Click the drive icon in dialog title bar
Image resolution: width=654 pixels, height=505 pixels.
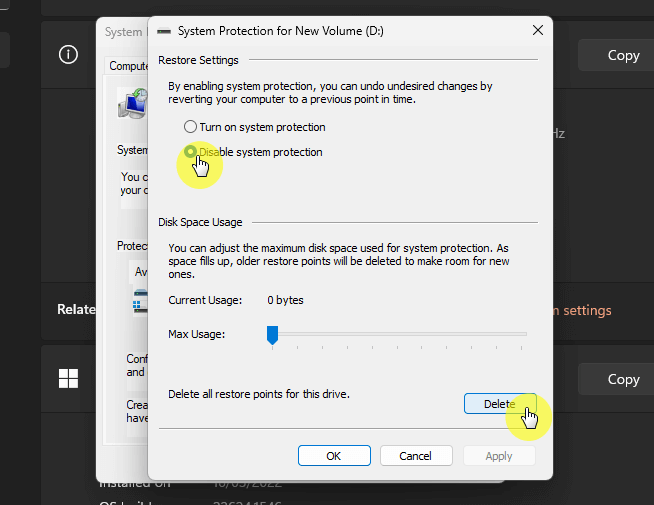click(x=164, y=31)
